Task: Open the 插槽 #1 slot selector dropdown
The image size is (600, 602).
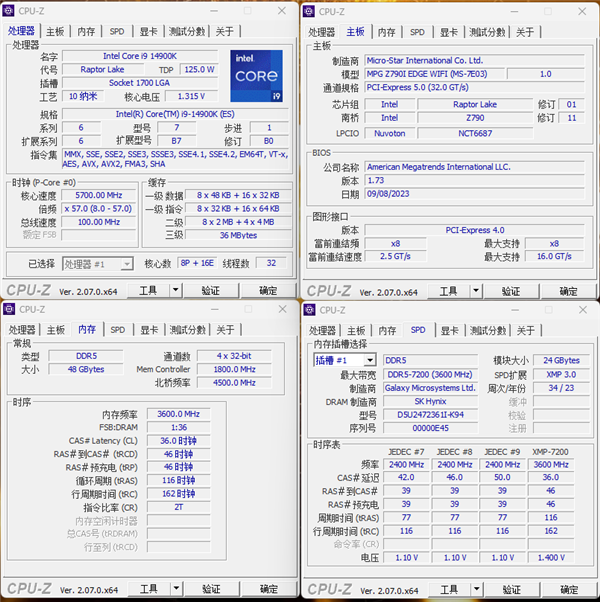Action: pyautogui.click(x=344, y=360)
